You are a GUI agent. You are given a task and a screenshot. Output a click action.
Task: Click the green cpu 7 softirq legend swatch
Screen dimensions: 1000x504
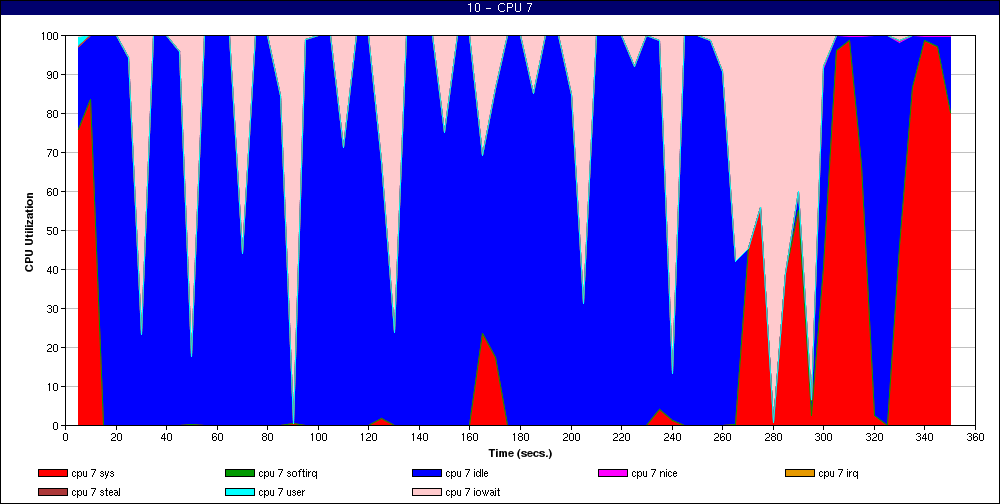[239, 473]
